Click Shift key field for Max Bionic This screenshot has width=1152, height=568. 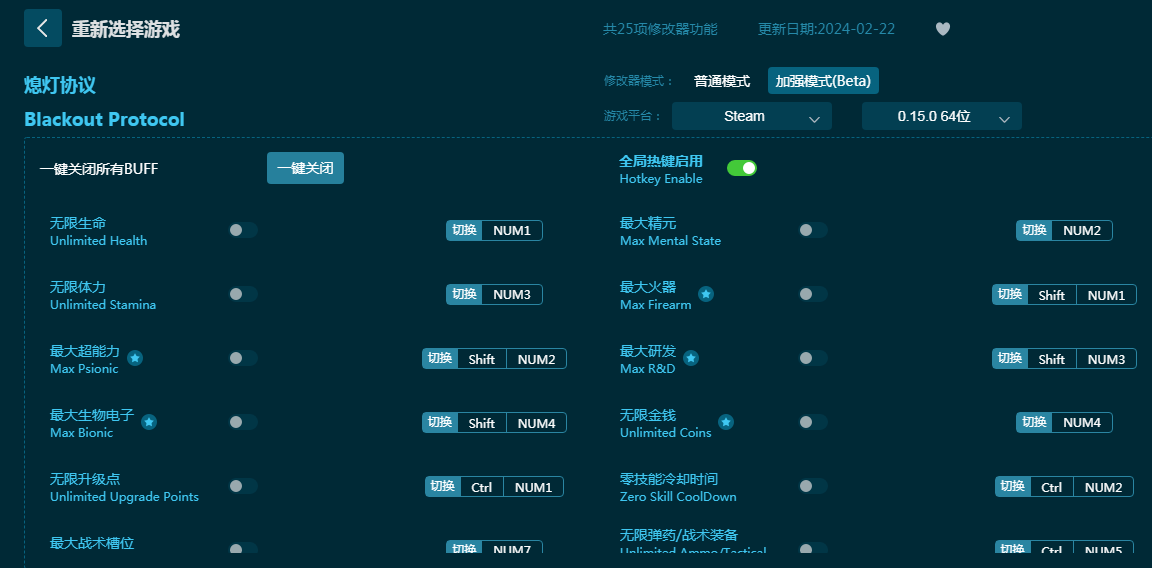482,423
